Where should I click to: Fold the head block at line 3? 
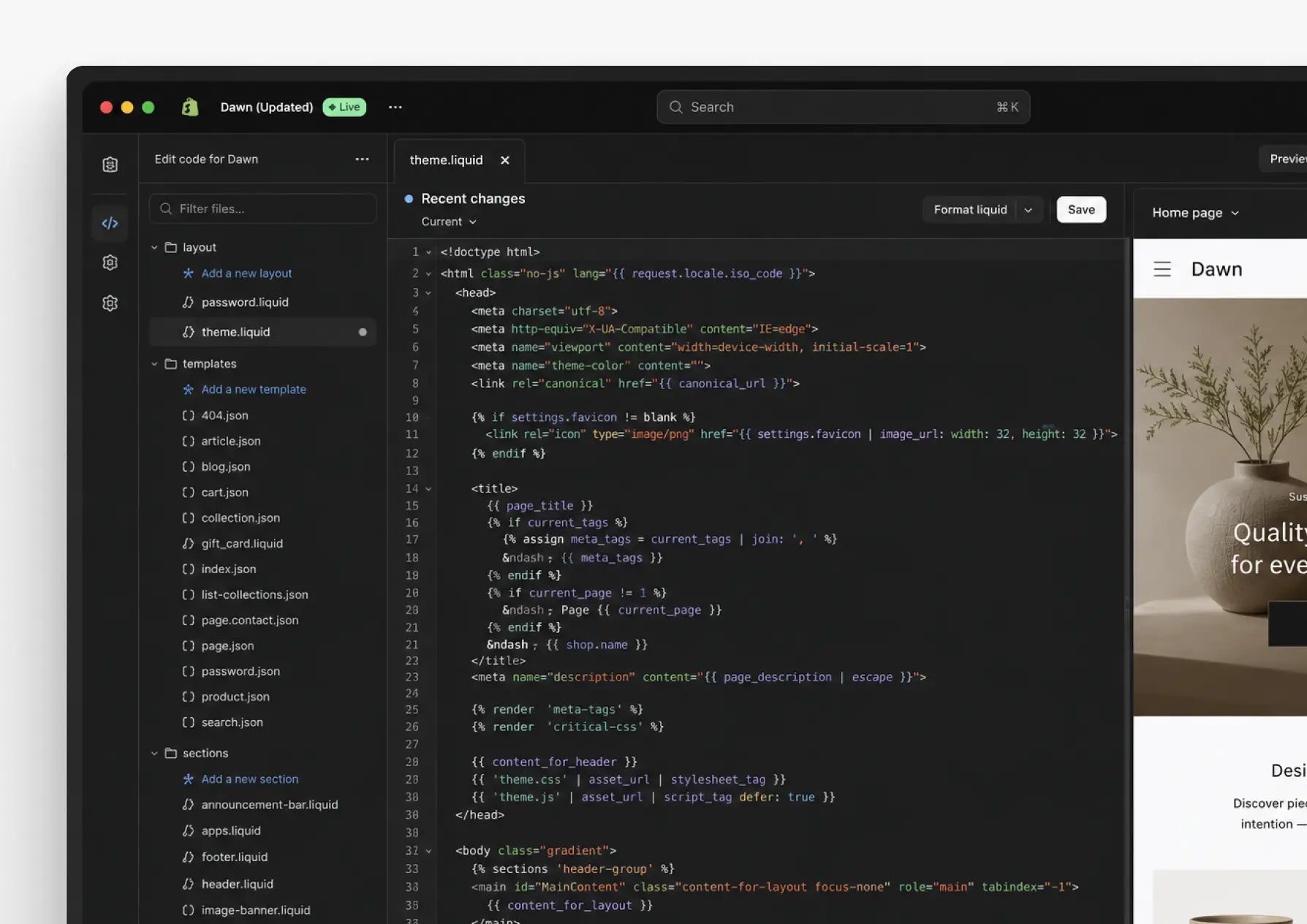[x=428, y=293]
